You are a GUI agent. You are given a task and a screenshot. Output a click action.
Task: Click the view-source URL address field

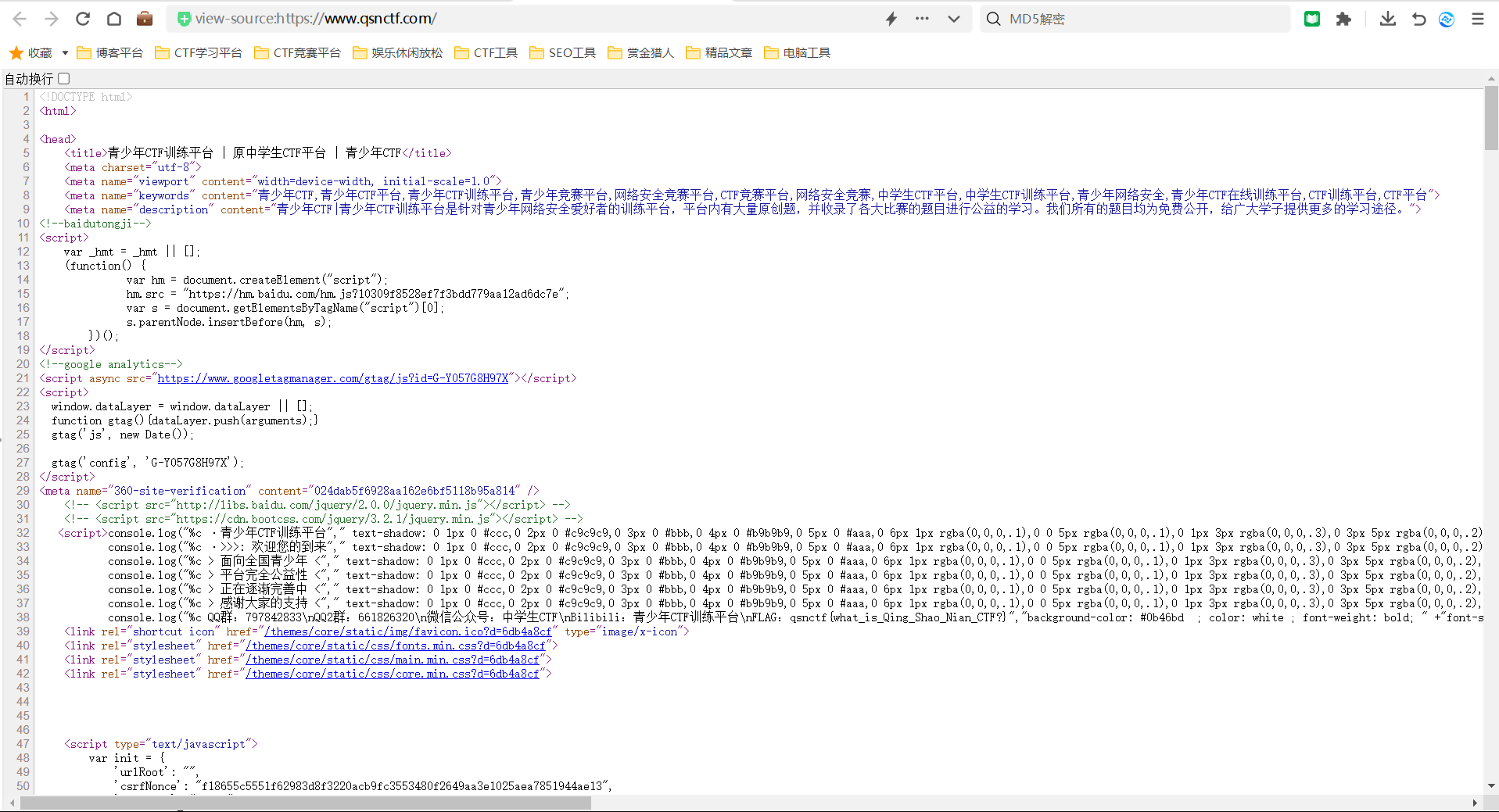[532, 19]
